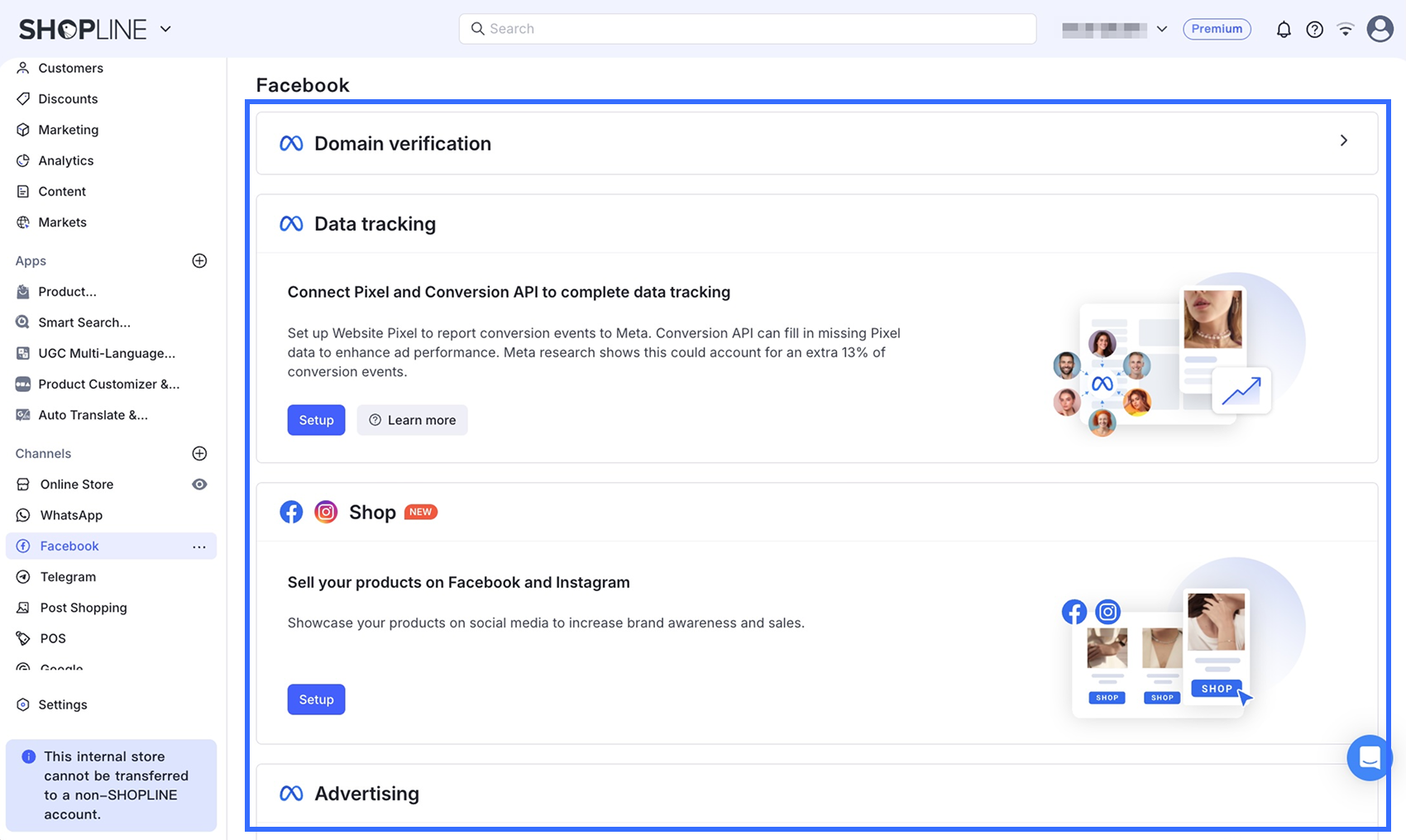This screenshot has height=840, width=1406.
Task: Expand the Domain verification chevron
Action: pyautogui.click(x=1344, y=141)
